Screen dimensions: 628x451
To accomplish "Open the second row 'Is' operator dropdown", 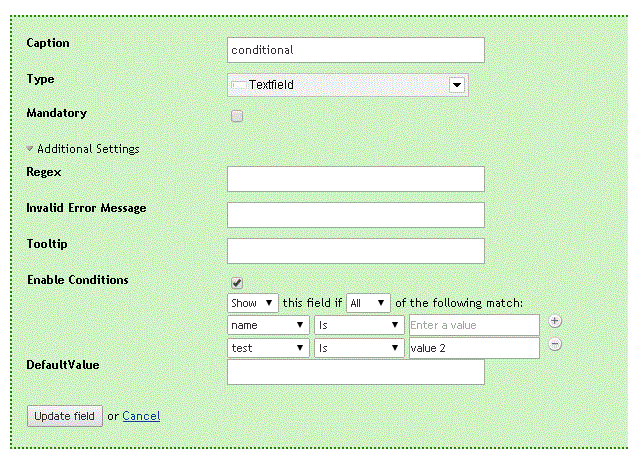I will (x=358, y=348).
